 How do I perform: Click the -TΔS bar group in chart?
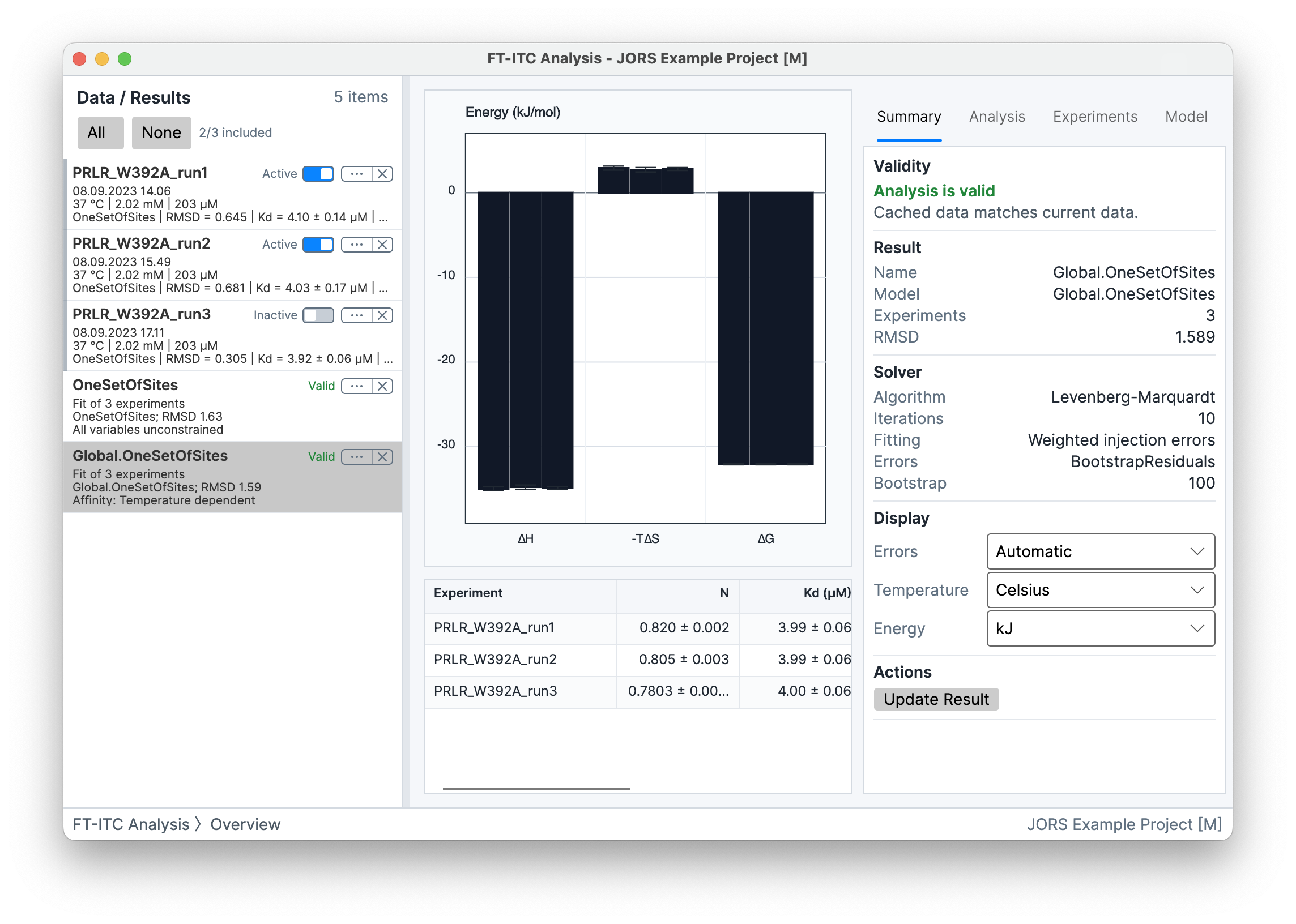(x=645, y=180)
